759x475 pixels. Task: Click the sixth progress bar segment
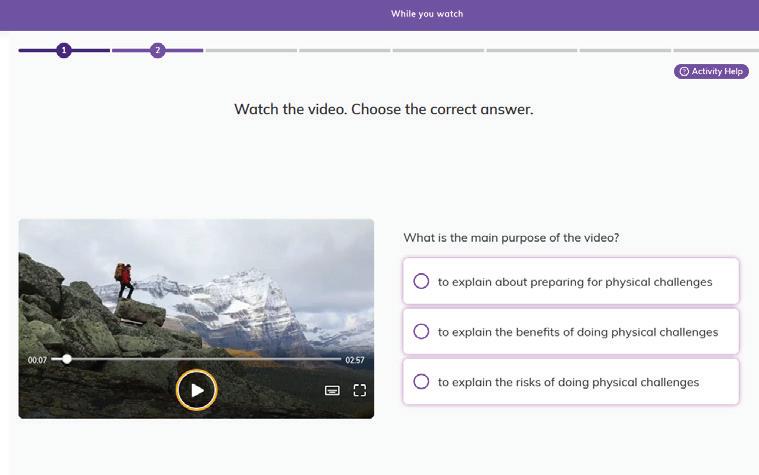coord(531,50)
